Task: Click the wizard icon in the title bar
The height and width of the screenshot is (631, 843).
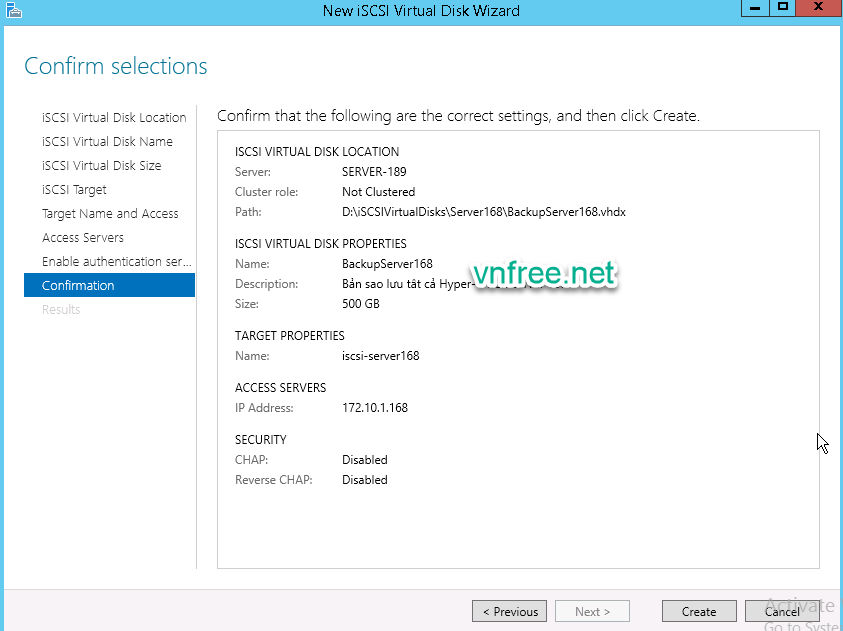Action: pos(12,10)
